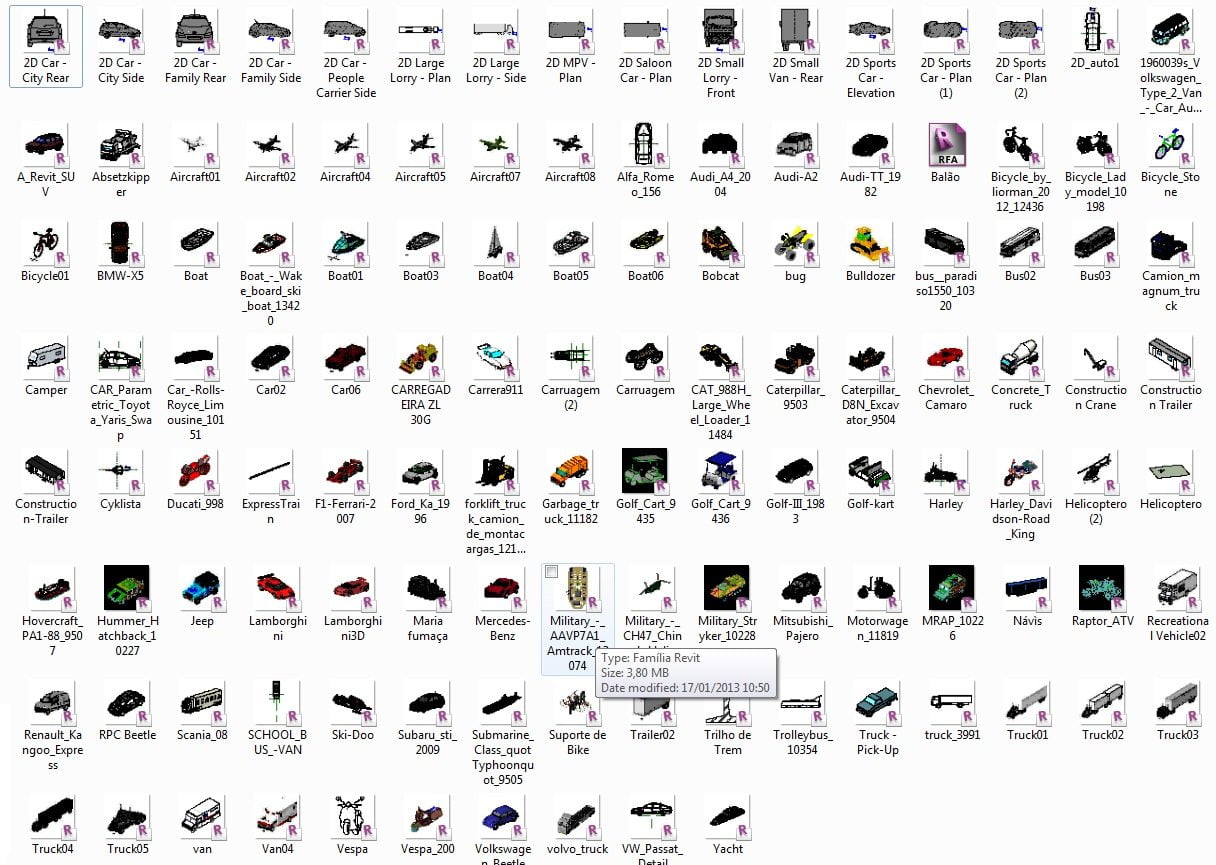
Task: Select the Vespa file icon
Action: pyautogui.click(x=352, y=816)
